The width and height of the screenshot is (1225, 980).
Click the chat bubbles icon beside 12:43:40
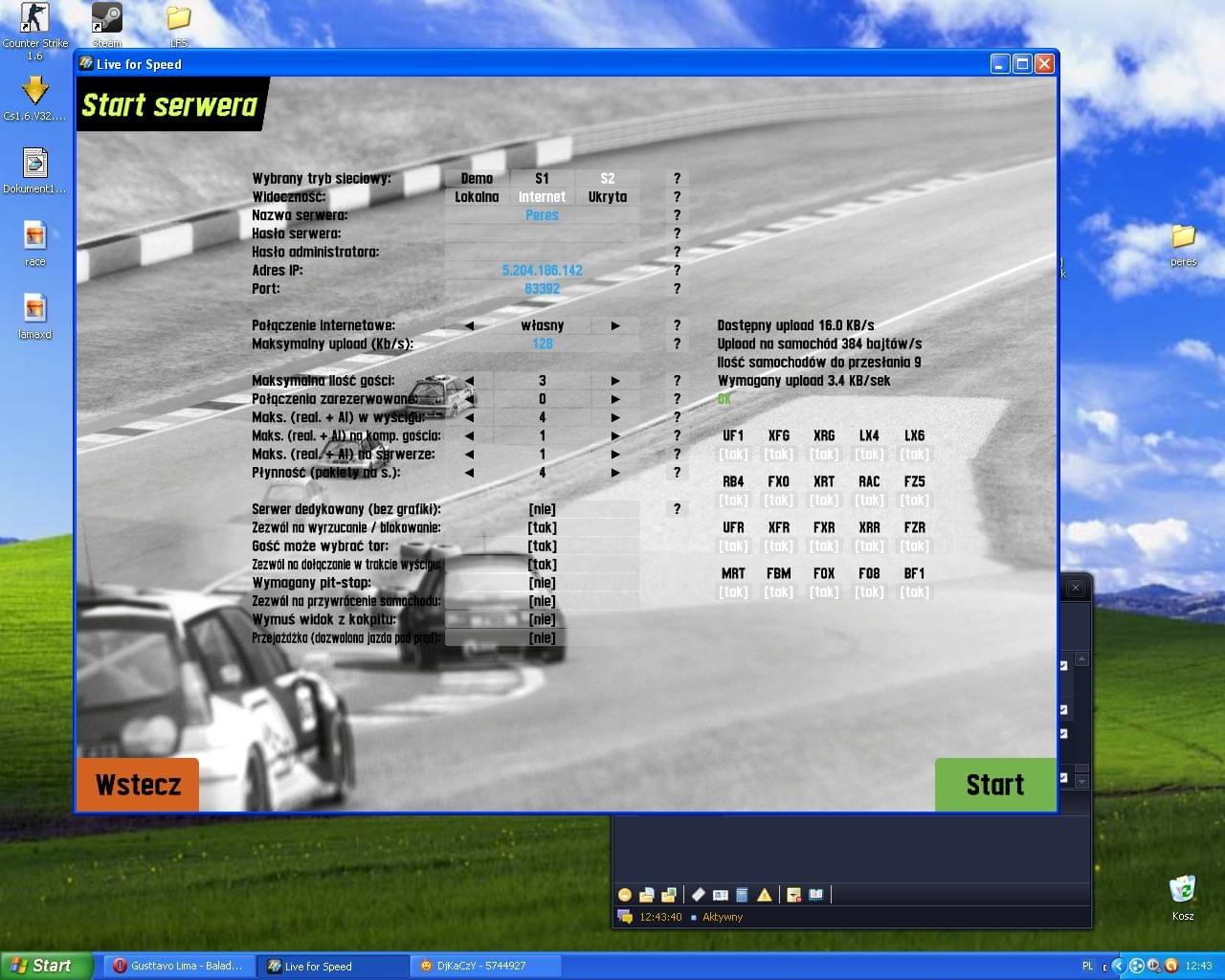point(625,917)
